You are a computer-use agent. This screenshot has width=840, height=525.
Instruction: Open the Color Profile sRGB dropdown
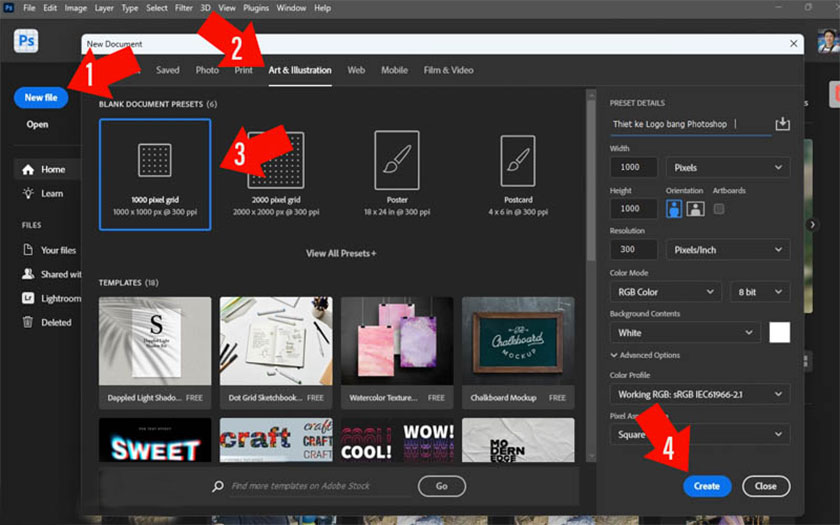pos(700,394)
